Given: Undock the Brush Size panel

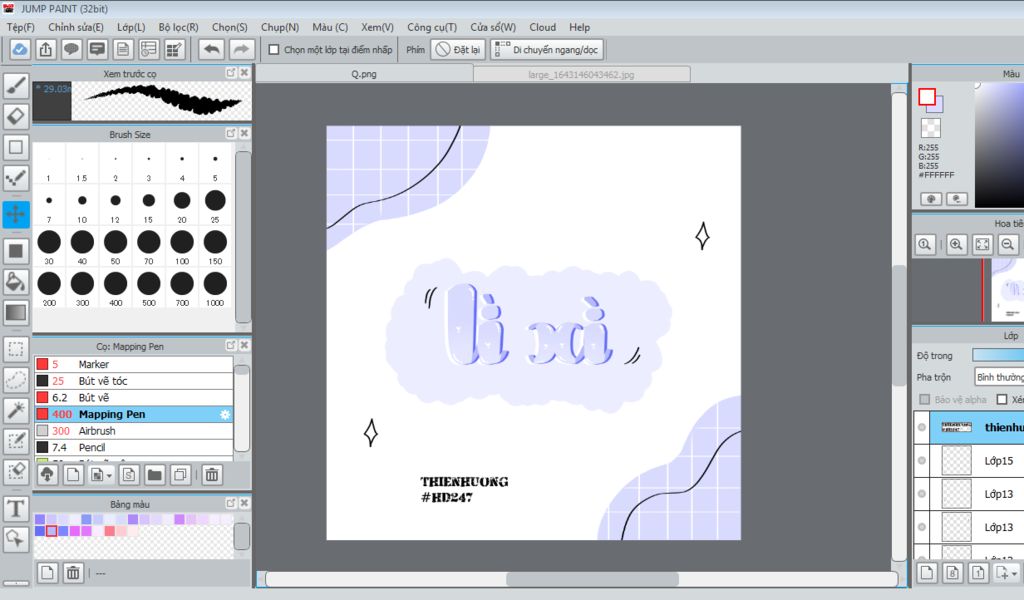Looking at the screenshot, I should (231, 133).
